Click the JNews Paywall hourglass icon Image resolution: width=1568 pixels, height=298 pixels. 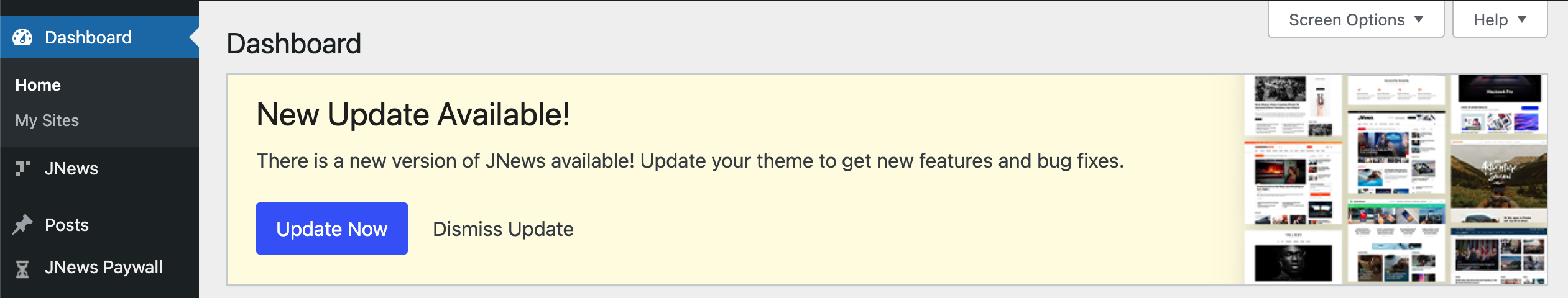click(x=22, y=268)
